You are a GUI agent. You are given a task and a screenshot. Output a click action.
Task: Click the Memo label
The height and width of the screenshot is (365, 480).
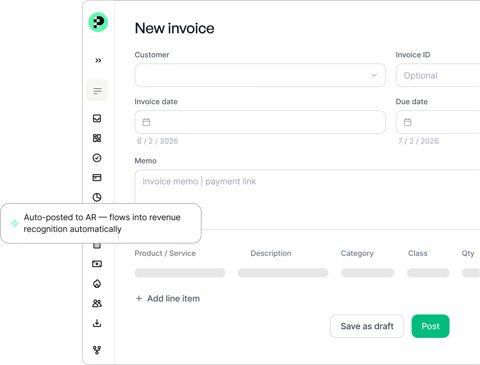[145, 161]
